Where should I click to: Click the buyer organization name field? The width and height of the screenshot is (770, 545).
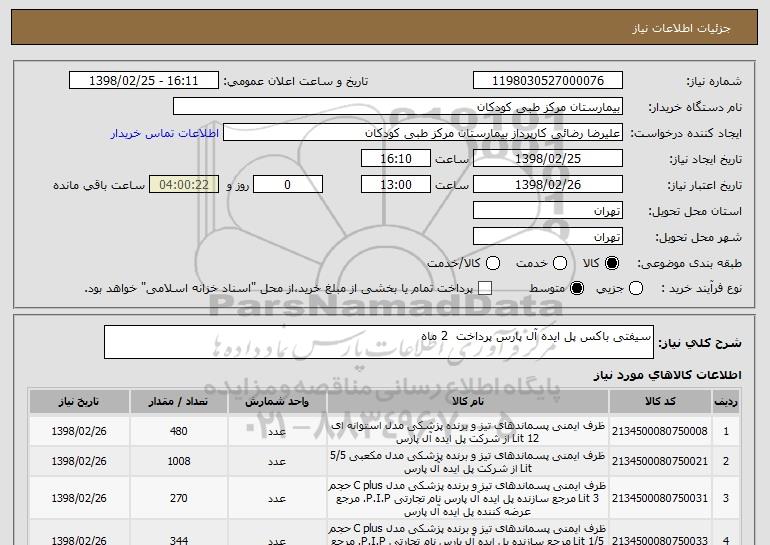[x=398, y=107]
